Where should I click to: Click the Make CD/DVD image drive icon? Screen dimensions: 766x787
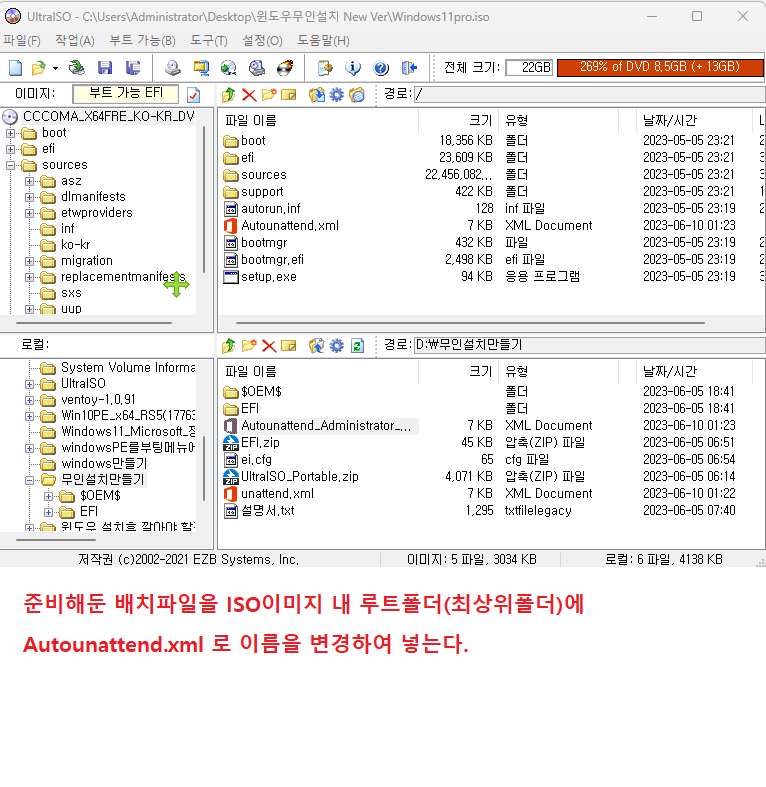click(x=173, y=67)
